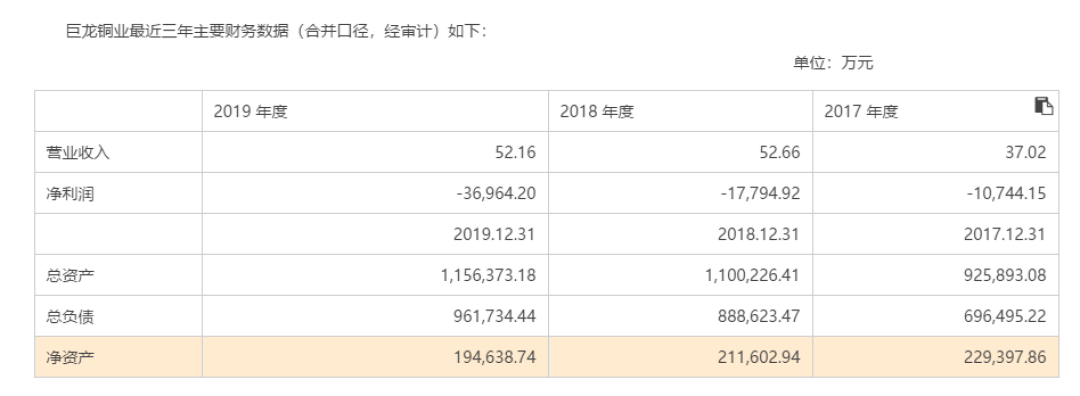Select the 2018 年度 column header
This screenshot has height=396, width=1080.
681,111
